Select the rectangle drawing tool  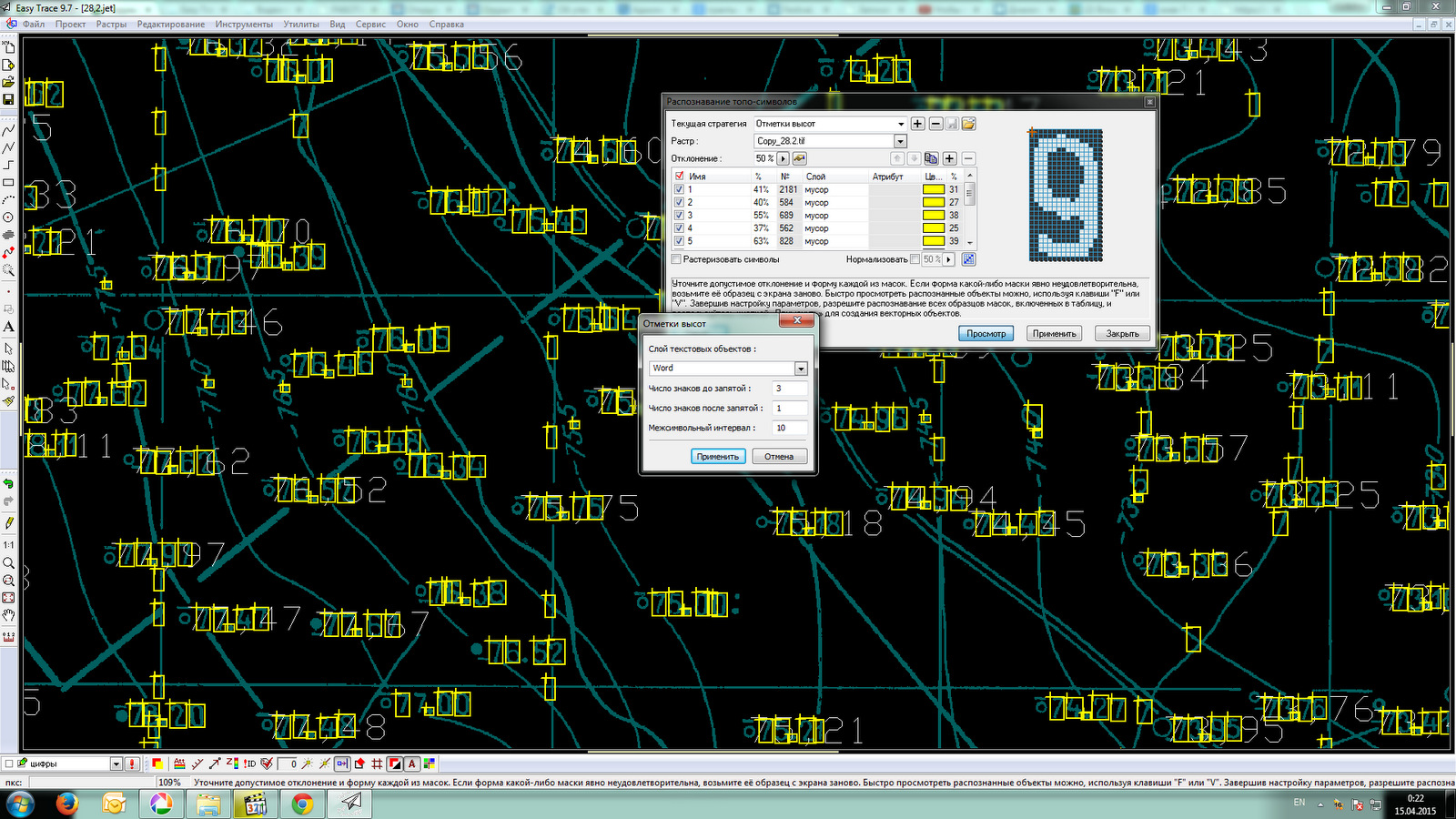pos(8,182)
